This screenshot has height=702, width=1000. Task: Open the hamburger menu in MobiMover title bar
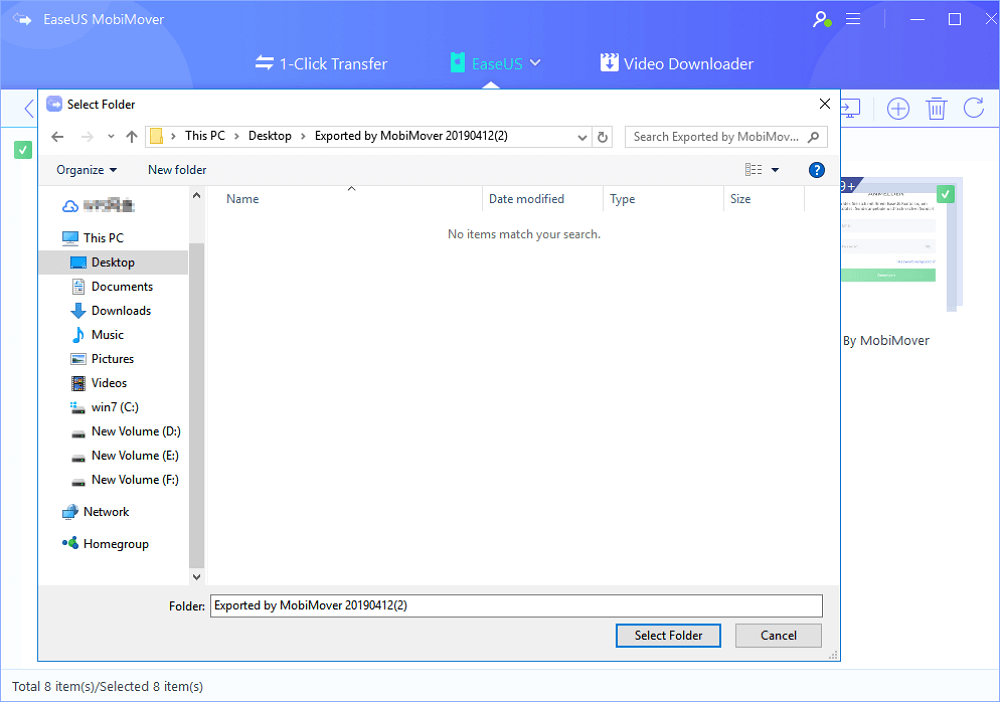[x=853, y=19]
